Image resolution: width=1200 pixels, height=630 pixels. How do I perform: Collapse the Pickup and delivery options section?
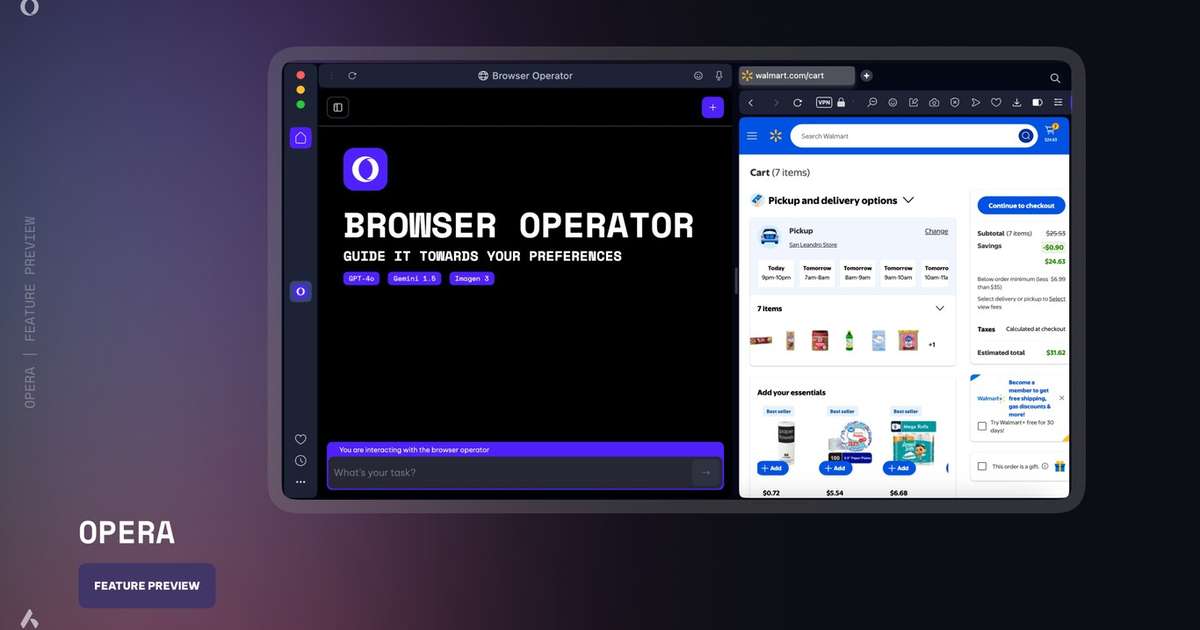908,200
